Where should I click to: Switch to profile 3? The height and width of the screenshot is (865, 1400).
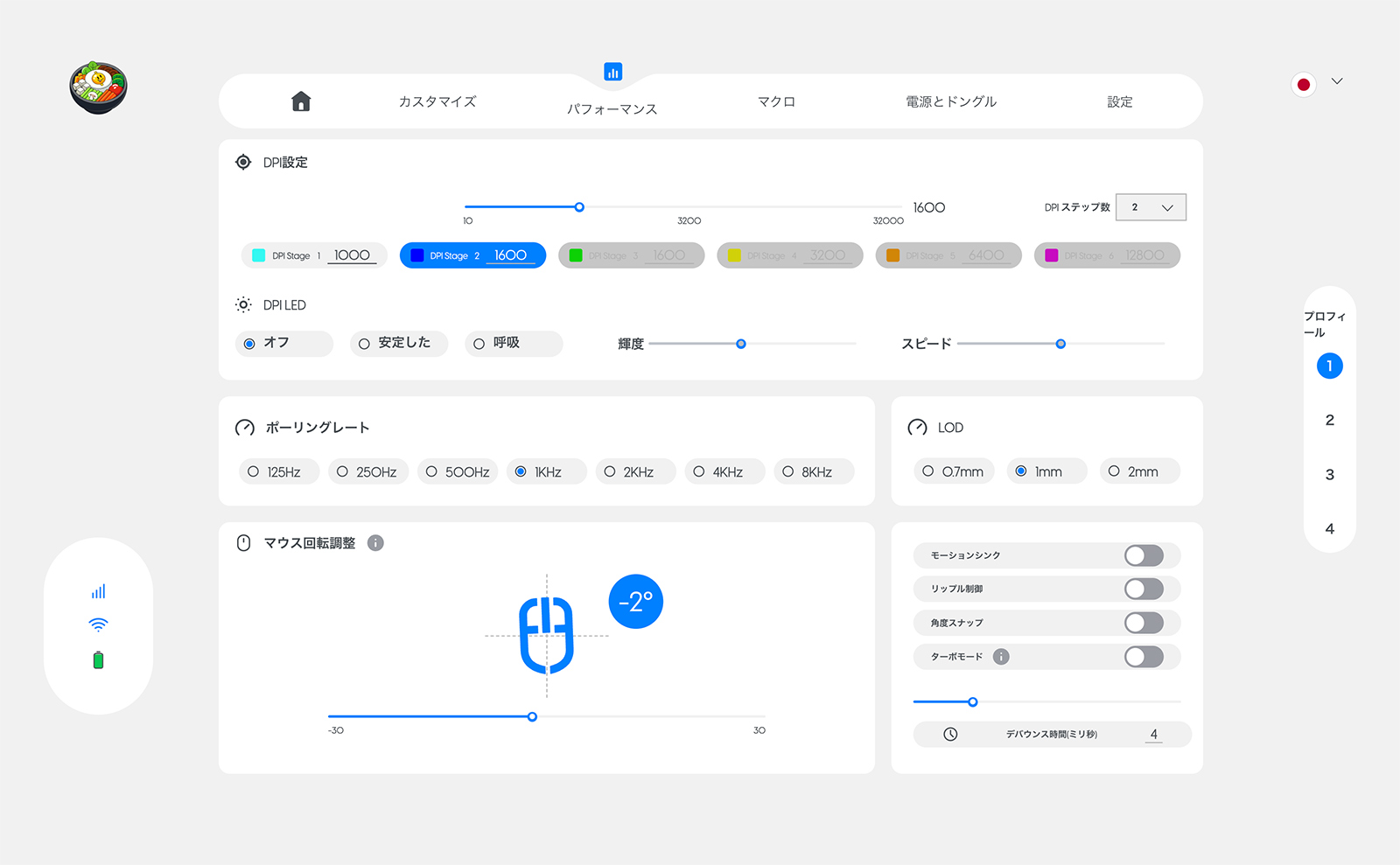[1329, 475]
